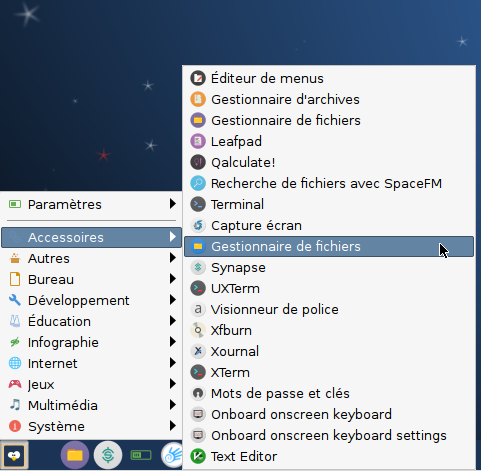Expand the Développement submenu arrow
This screenshot has height=471, width=481.
click(x=172, y=300)
